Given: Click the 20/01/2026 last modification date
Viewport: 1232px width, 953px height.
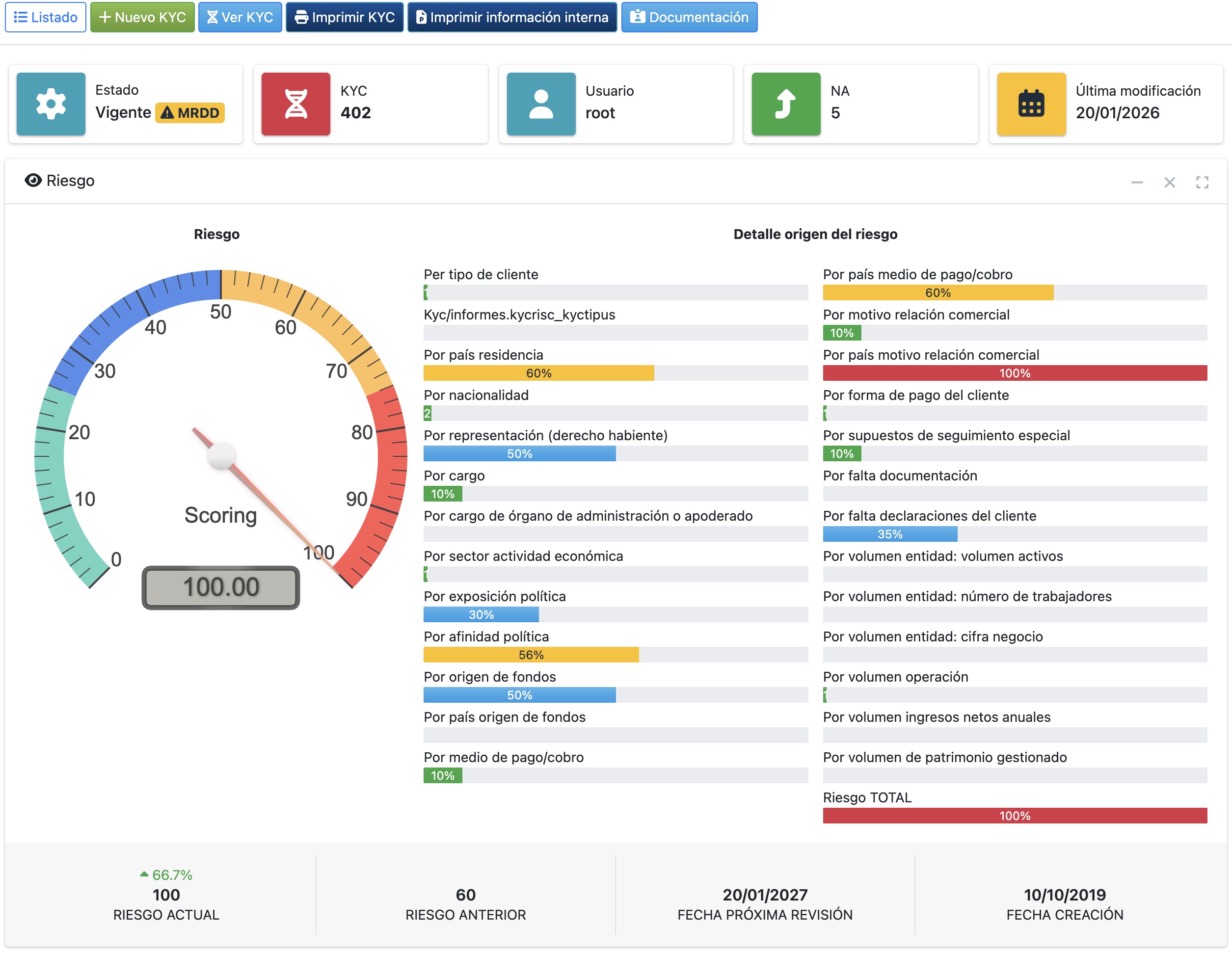Looking at the screenshot, I should [1117, 113].
